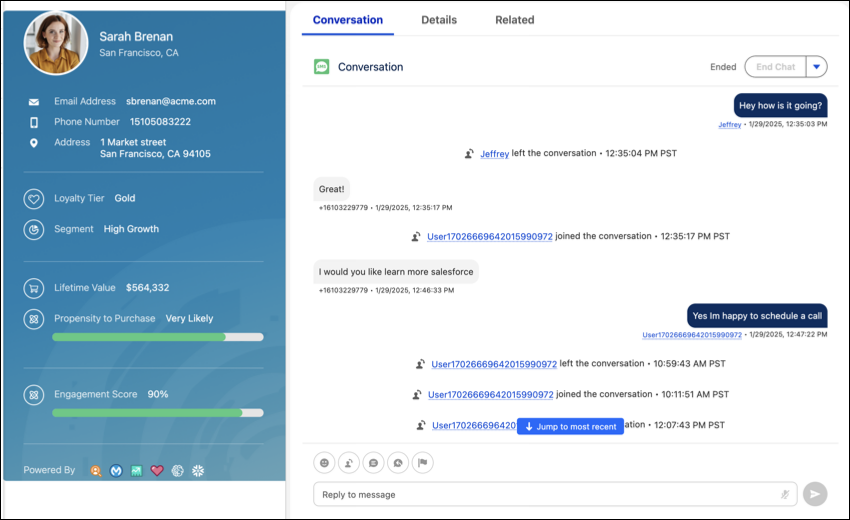Image resolution: width=850 pixels, height=520 pixels.
Task: Click the 90% engagement score value
Action: pos(158,395)
